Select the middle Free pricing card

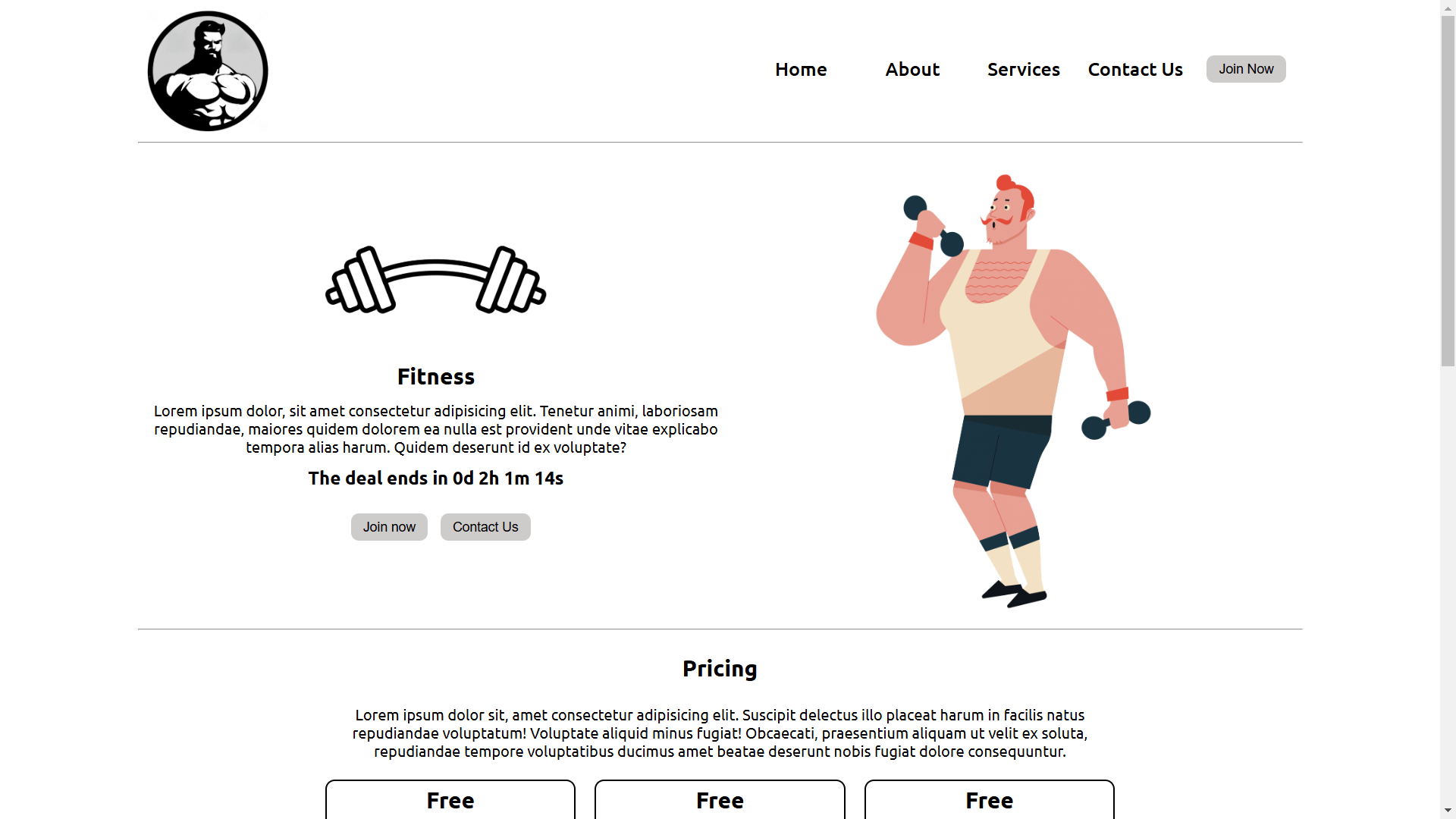(x=720, y=799)
